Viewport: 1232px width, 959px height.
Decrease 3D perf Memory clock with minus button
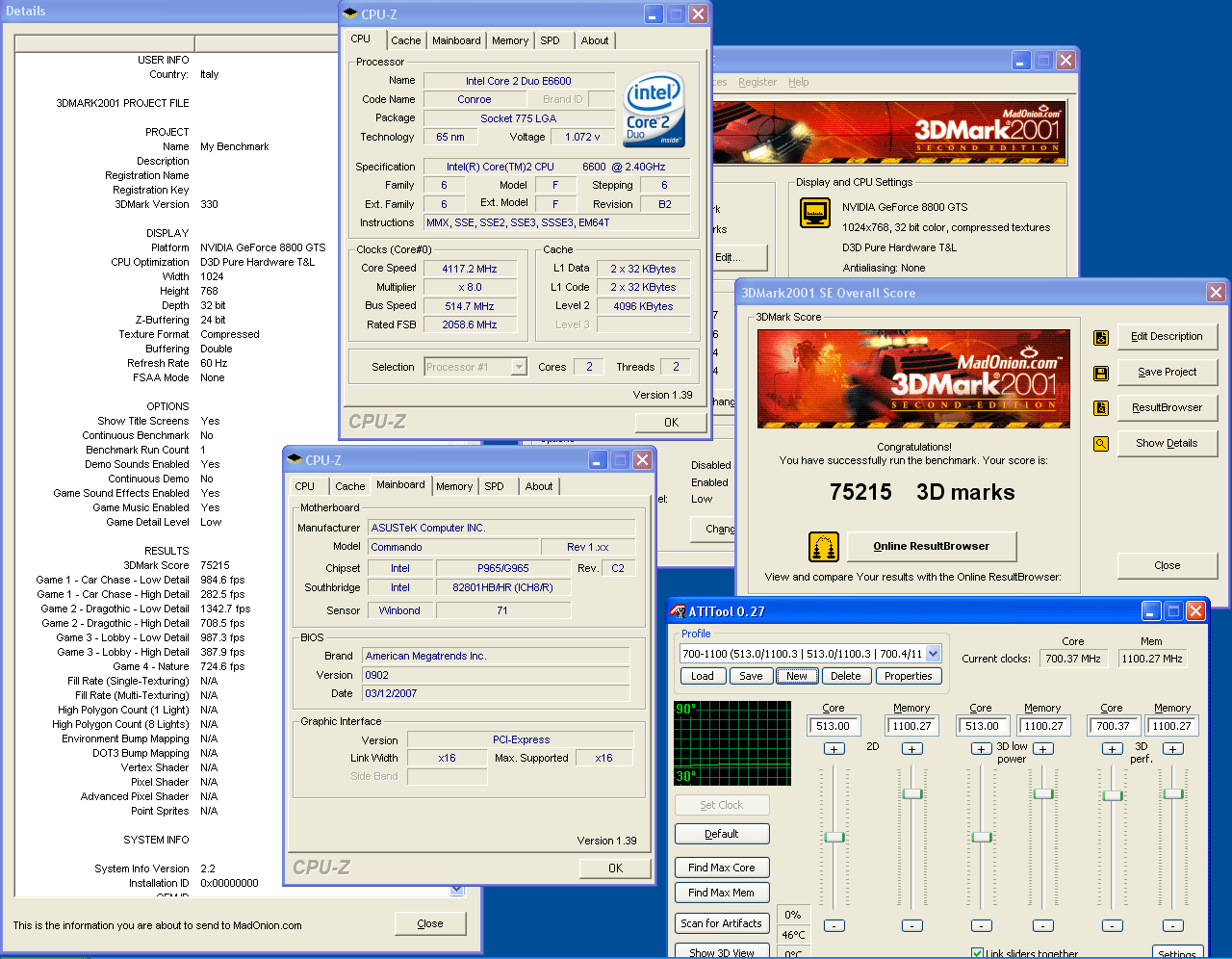1173,925
